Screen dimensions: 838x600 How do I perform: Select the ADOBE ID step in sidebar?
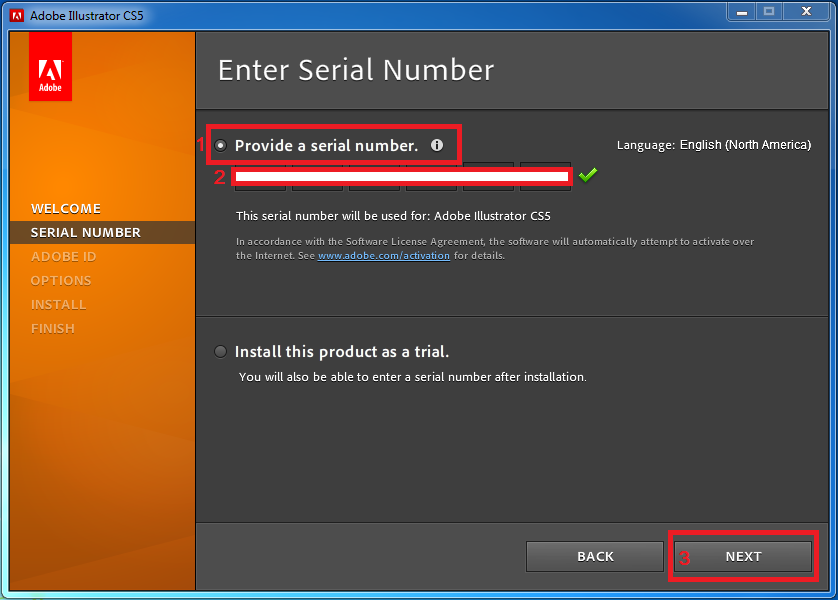pos(64,256)
